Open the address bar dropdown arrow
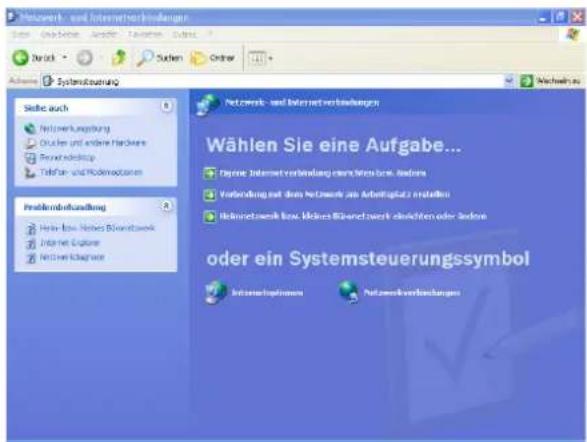 coord(509,80)
